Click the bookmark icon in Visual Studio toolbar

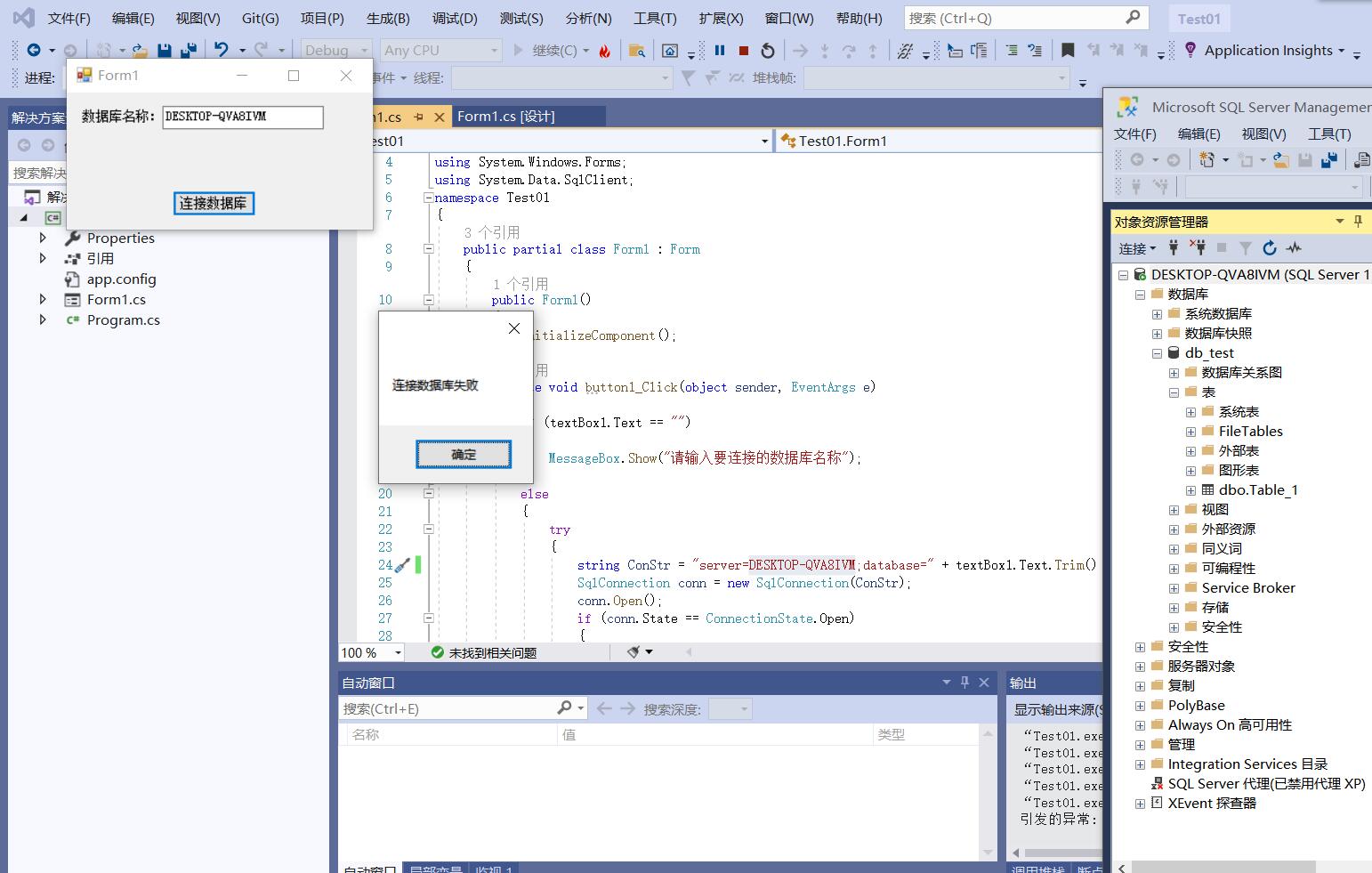[1068, 51]
